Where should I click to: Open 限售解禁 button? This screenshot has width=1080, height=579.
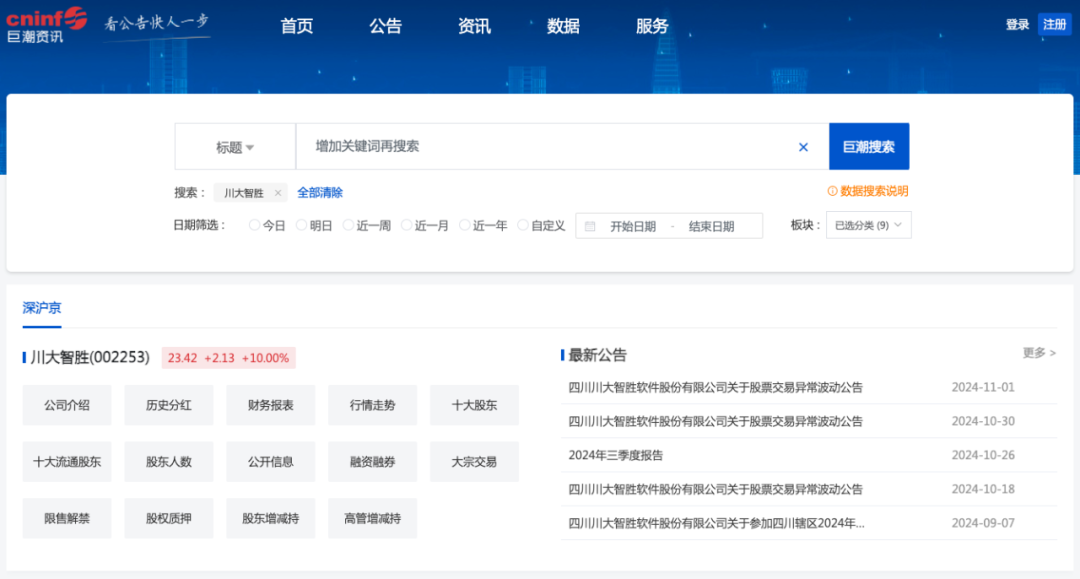pos(67,518)
